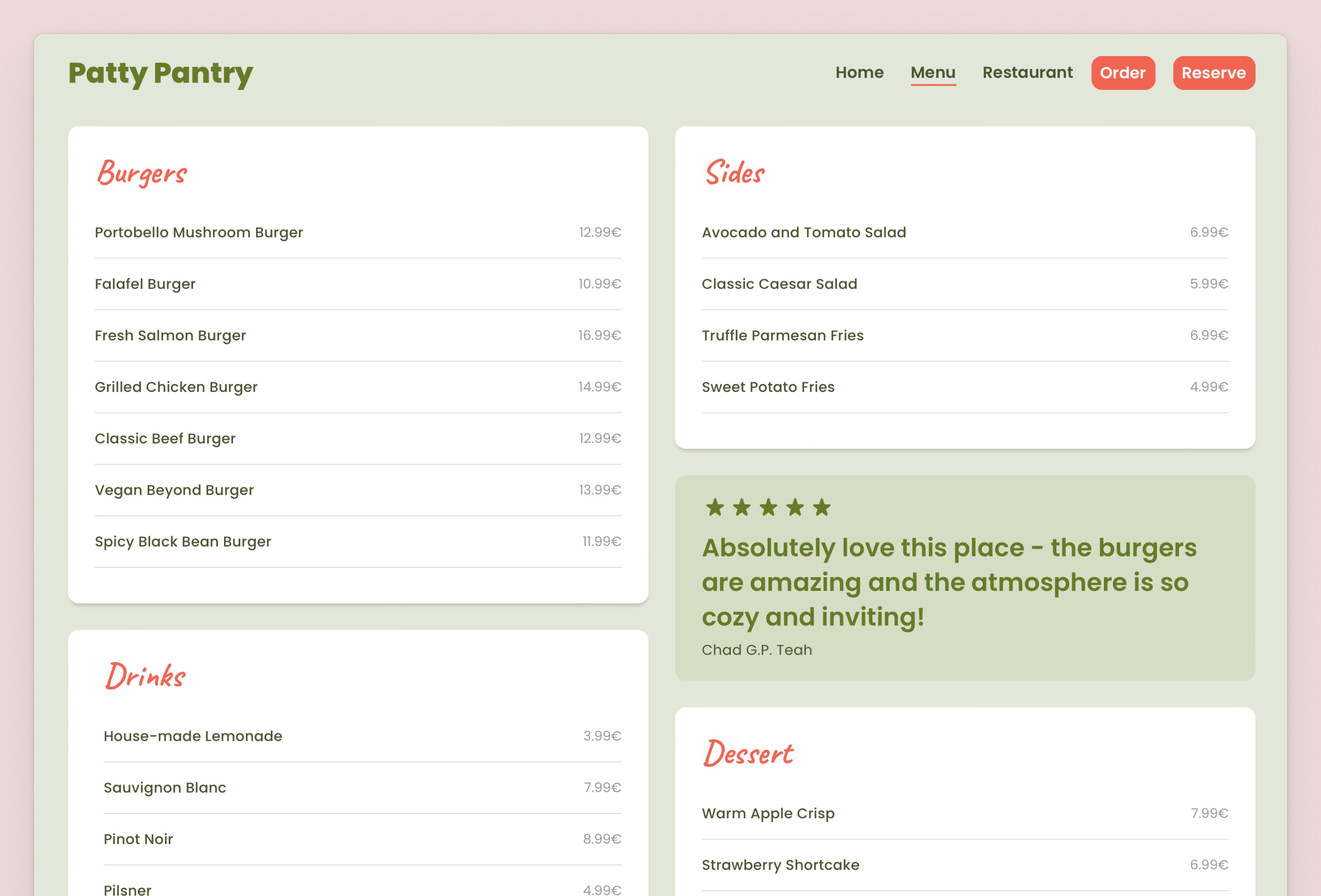This screenshot has width=1321, height=896.
Task: Click the price of the Classic Beef Burger
Action: [600, 438]
